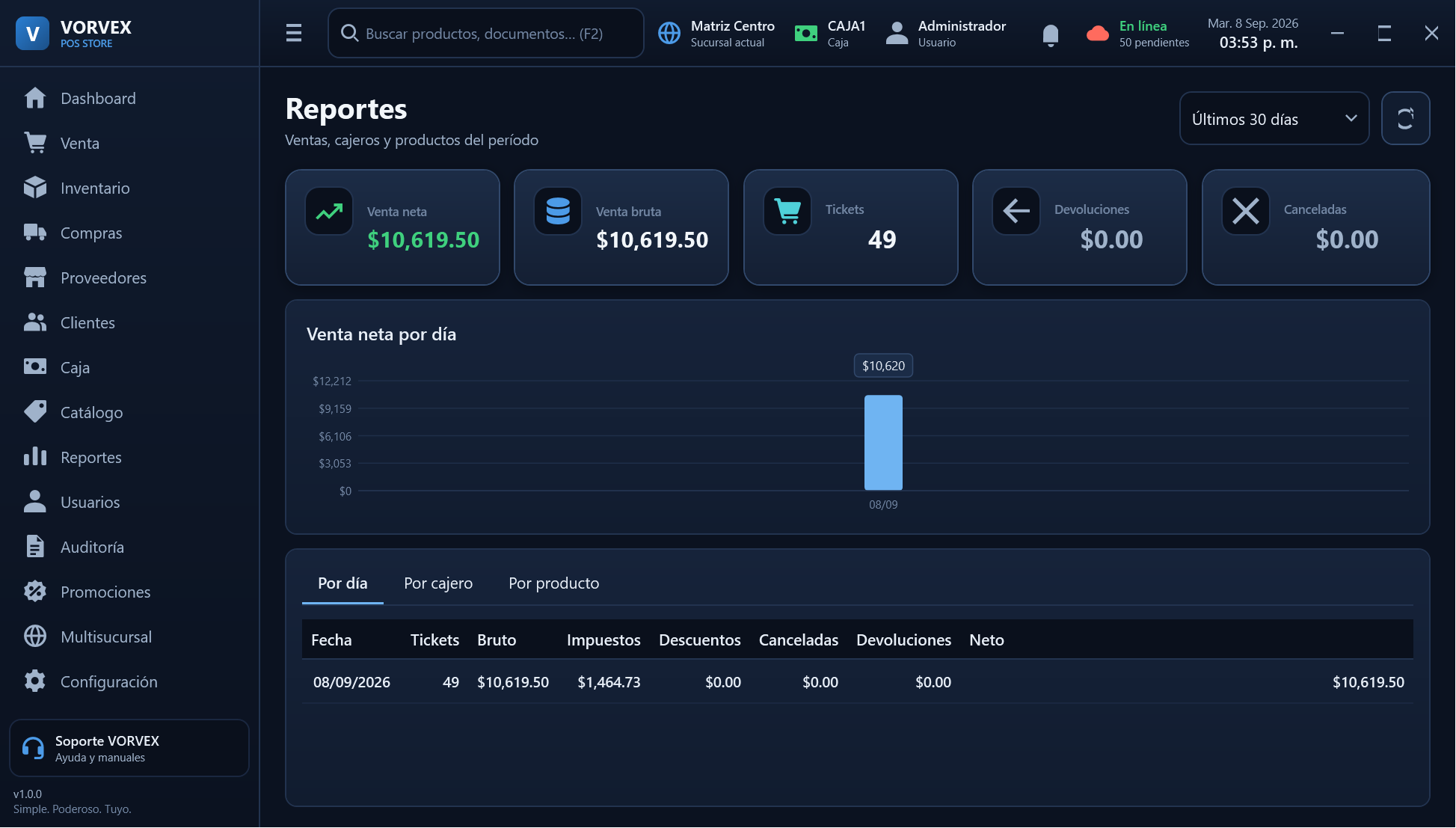Switch to the Por cajero tab
1456x828 pixels.
[438, 583]
